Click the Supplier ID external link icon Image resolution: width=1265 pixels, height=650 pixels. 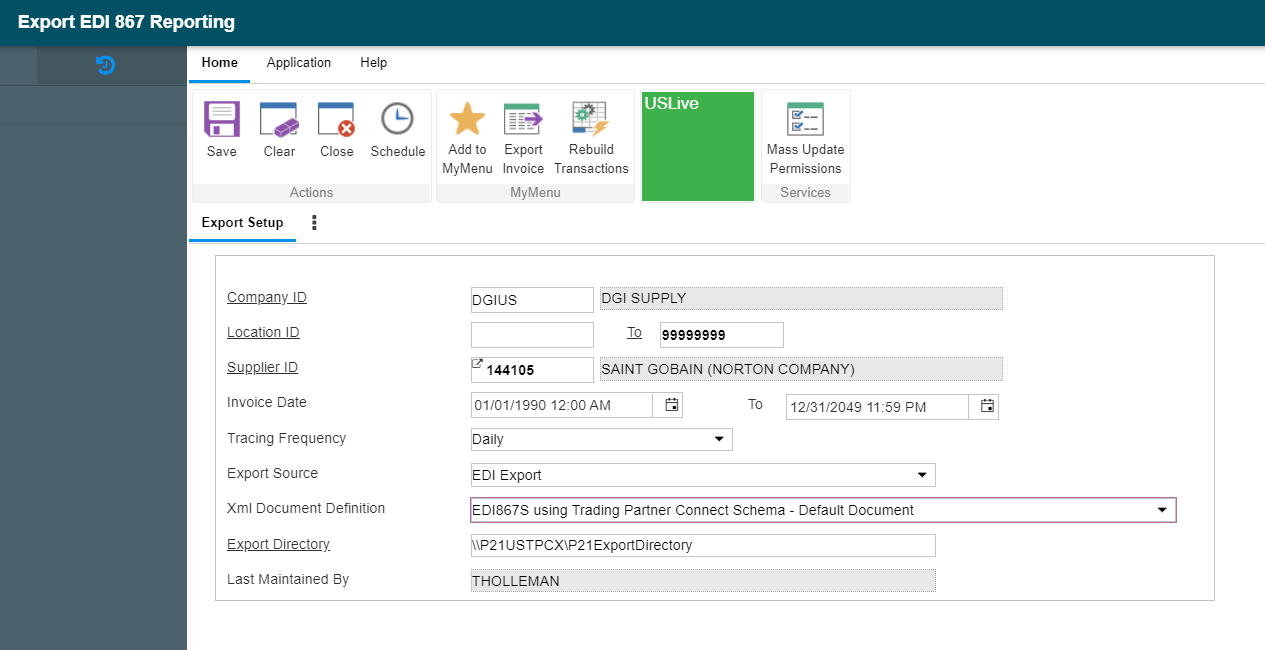pyautogui.click(x=477, y=364)
